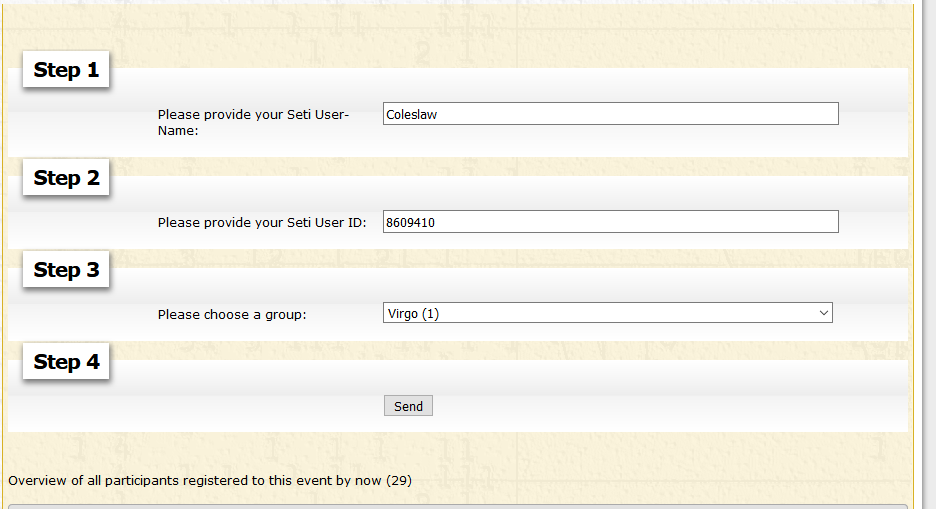
Task: Click the '8609410' value in the ID box
Action: [410, 222]
